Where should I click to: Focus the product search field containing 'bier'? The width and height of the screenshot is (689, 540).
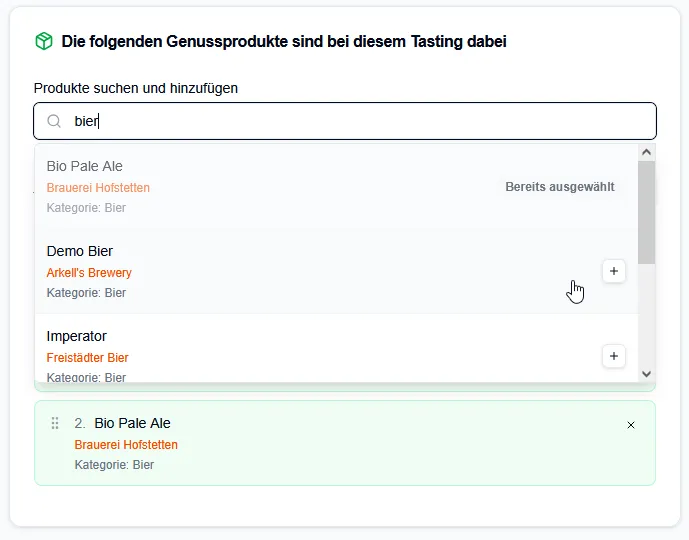(350, 121)
